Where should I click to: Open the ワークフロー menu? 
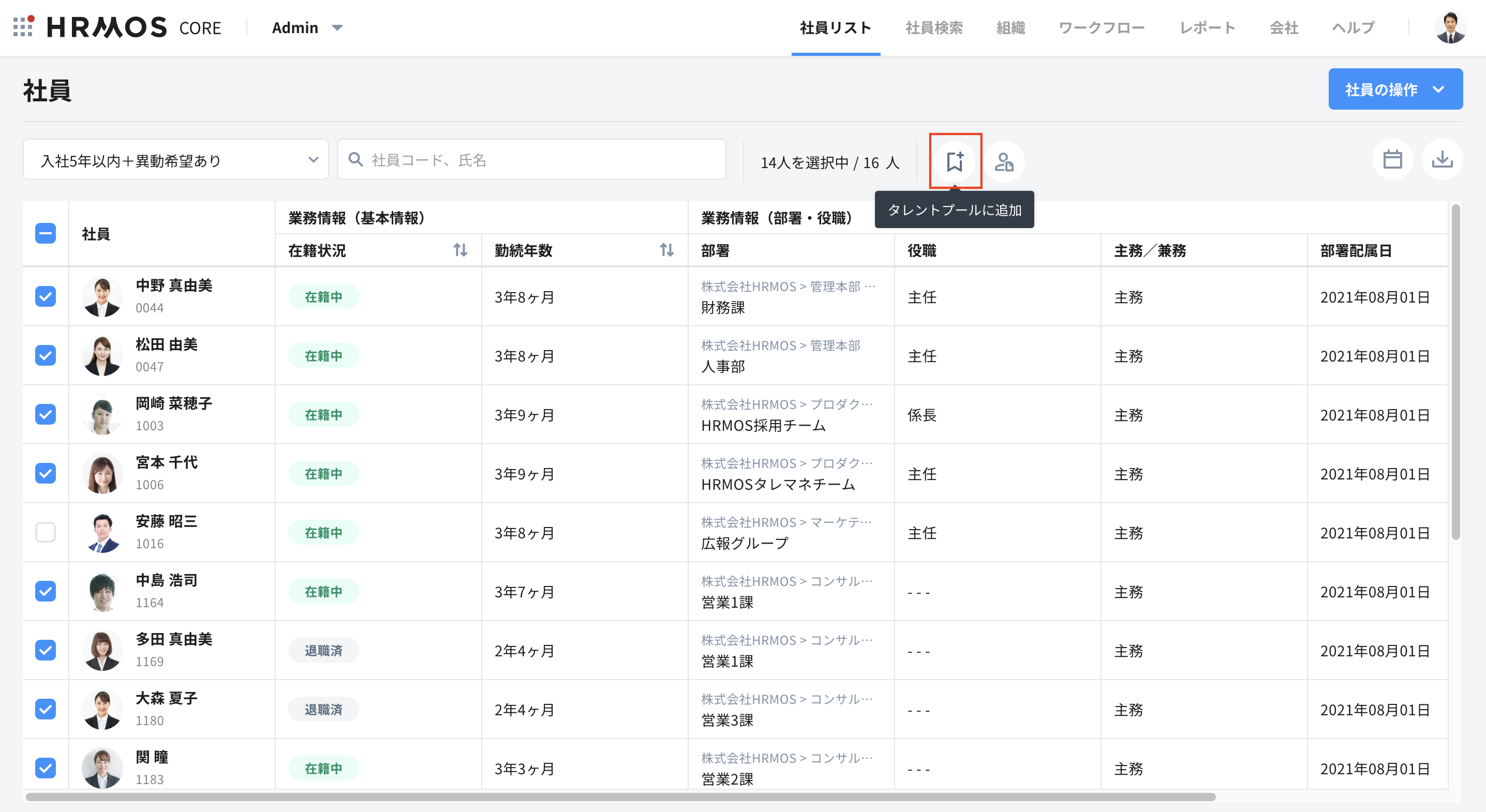pos(1101,28)
